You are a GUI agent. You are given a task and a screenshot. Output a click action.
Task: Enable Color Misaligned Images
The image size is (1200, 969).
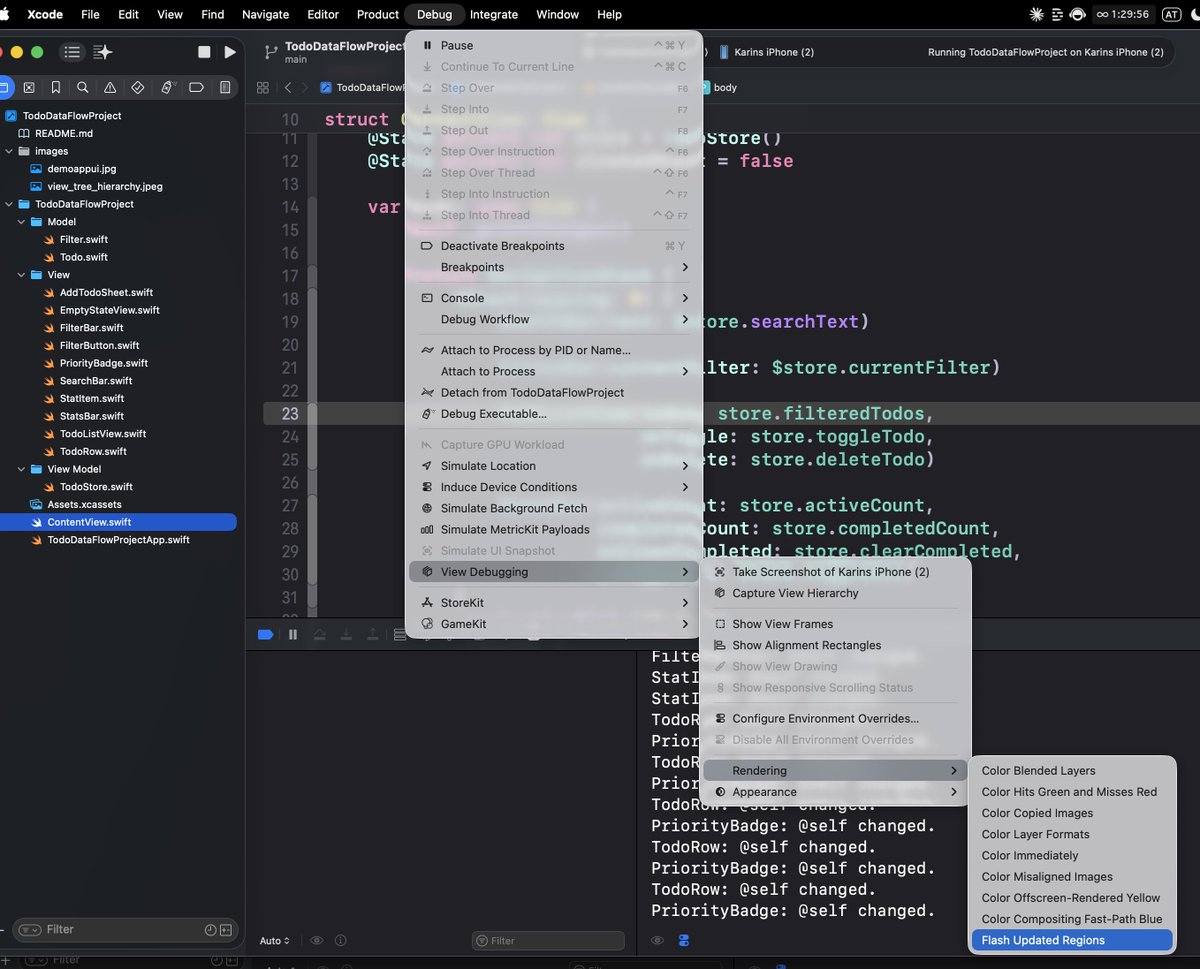tap(1071, 877)
